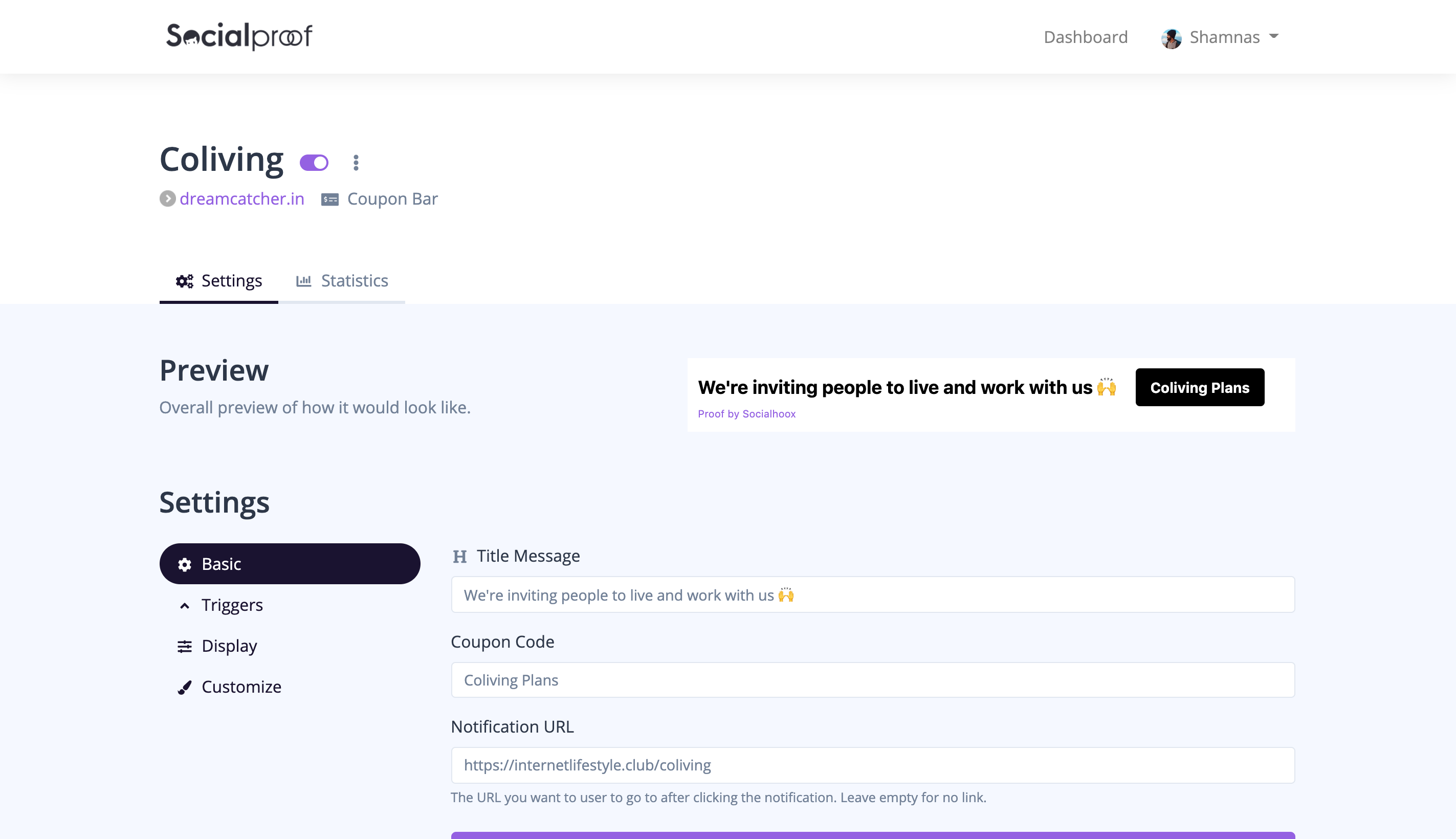1456x839 pixels.
Task: Open the three-dot campaign options menu
Action: 356,163
